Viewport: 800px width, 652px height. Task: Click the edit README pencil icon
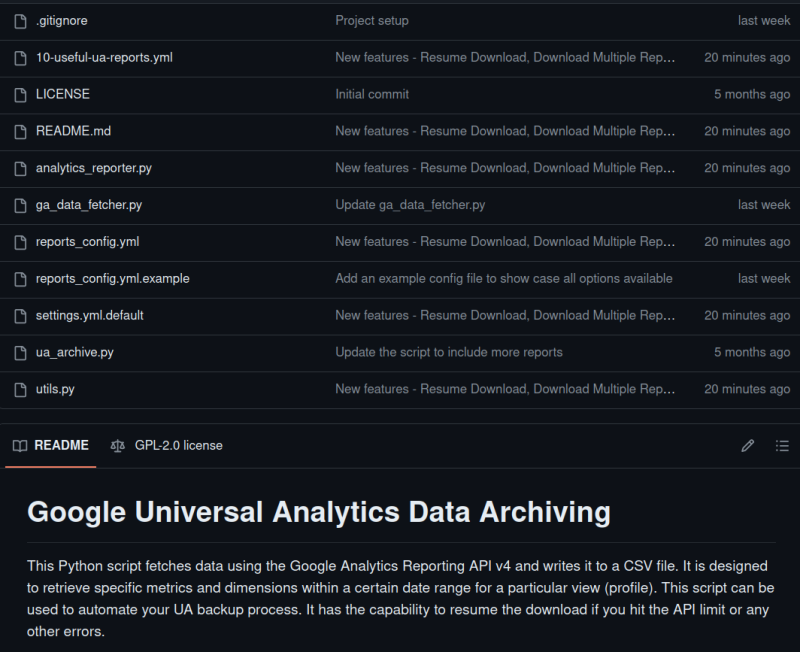point(747,446)
